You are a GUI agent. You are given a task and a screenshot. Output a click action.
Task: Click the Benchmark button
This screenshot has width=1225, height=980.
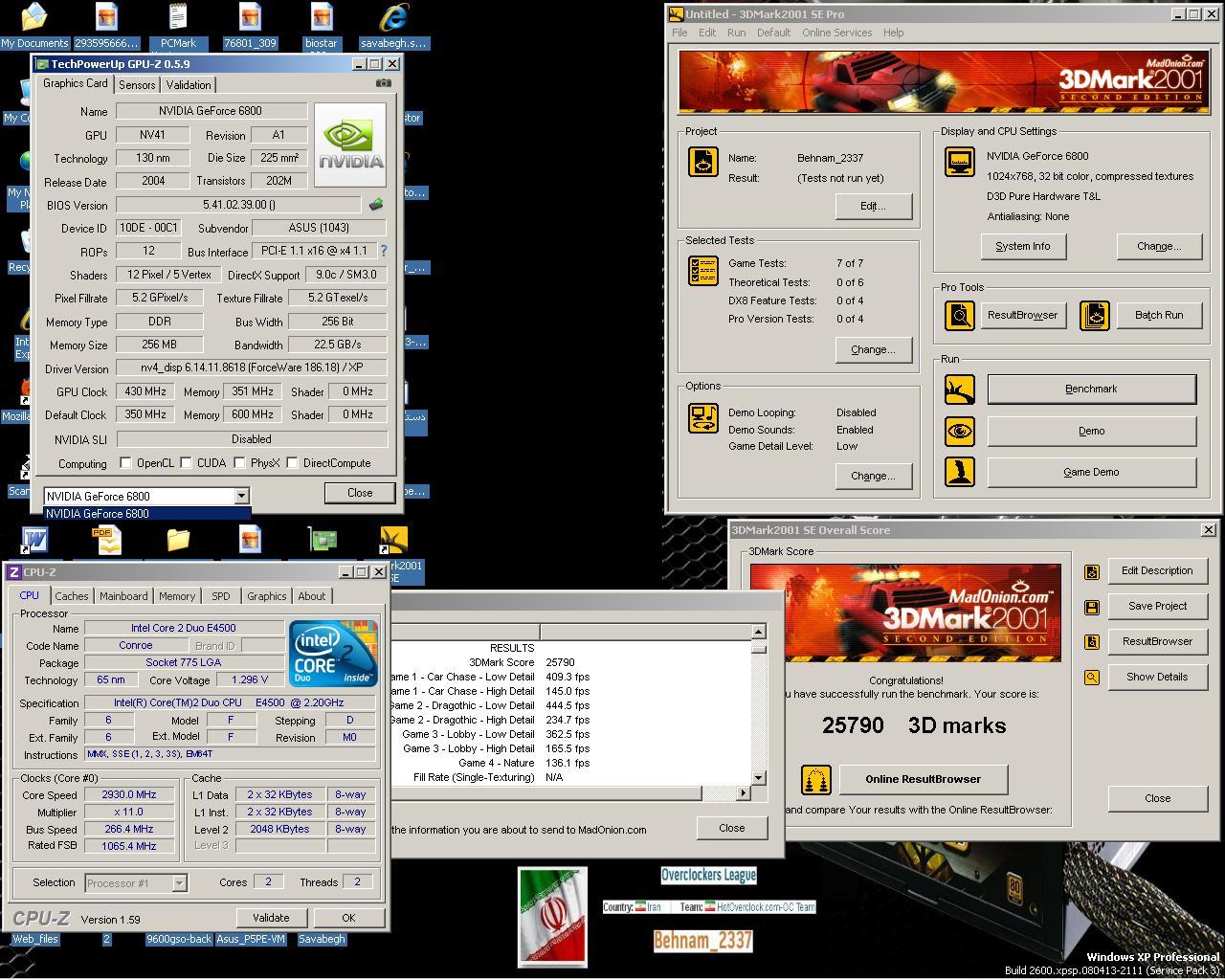[x=1092, y=390]
